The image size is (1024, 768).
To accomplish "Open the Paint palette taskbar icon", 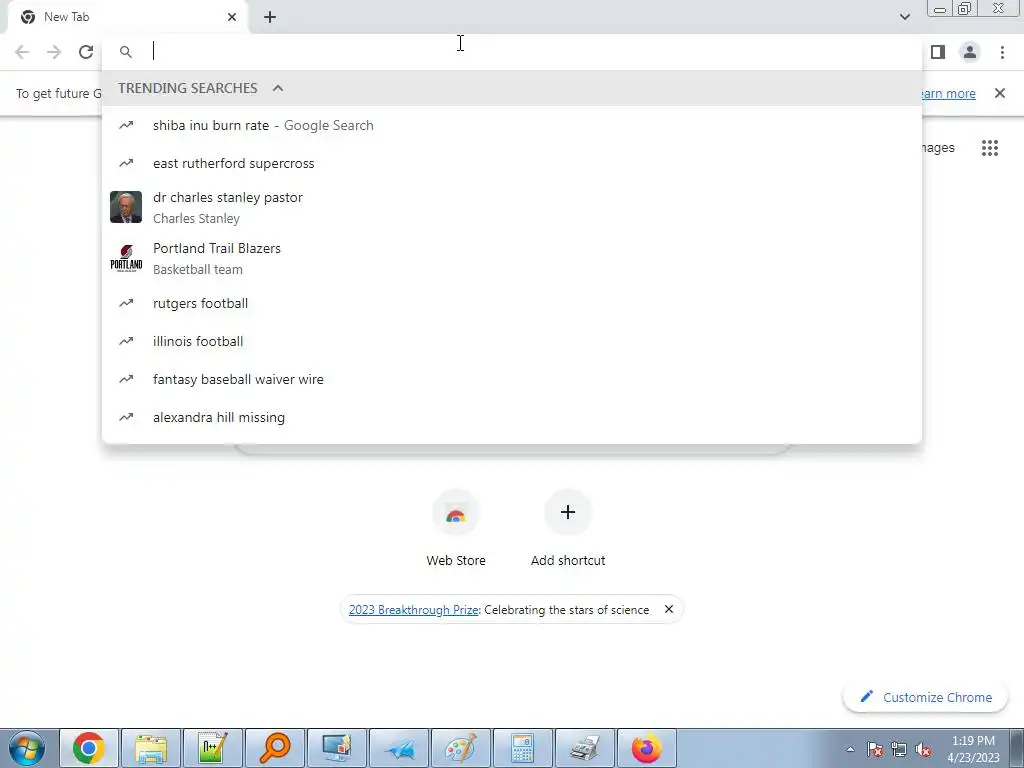I will click(460, 748).
